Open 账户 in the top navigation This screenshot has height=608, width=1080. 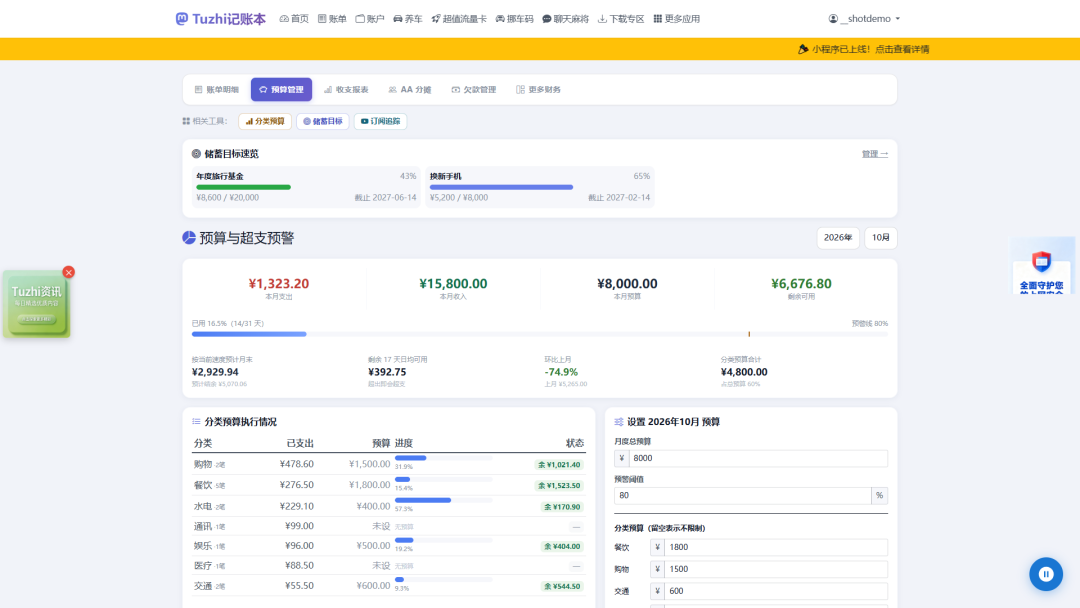(x=370, y=19)
